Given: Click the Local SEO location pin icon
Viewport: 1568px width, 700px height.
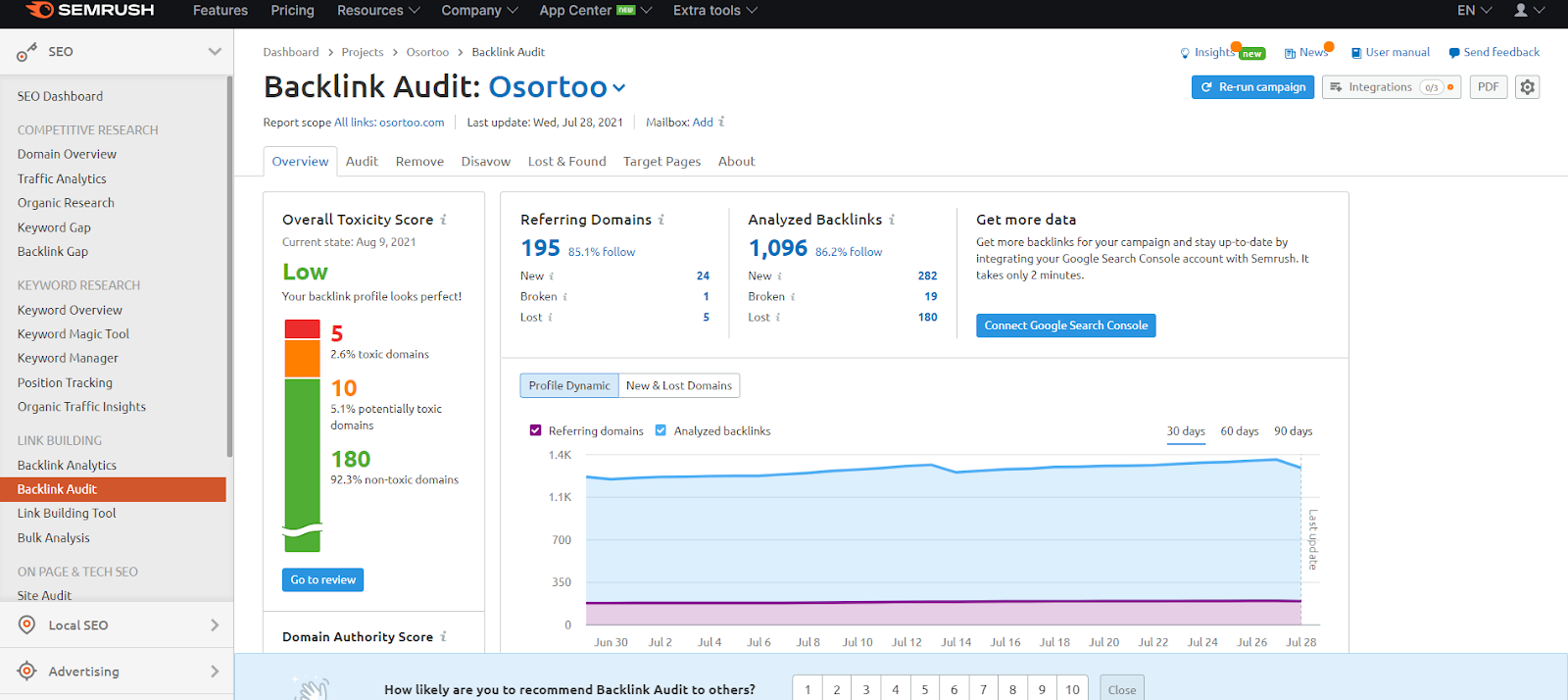Looking at the screenshot, I should pos(27,625).
